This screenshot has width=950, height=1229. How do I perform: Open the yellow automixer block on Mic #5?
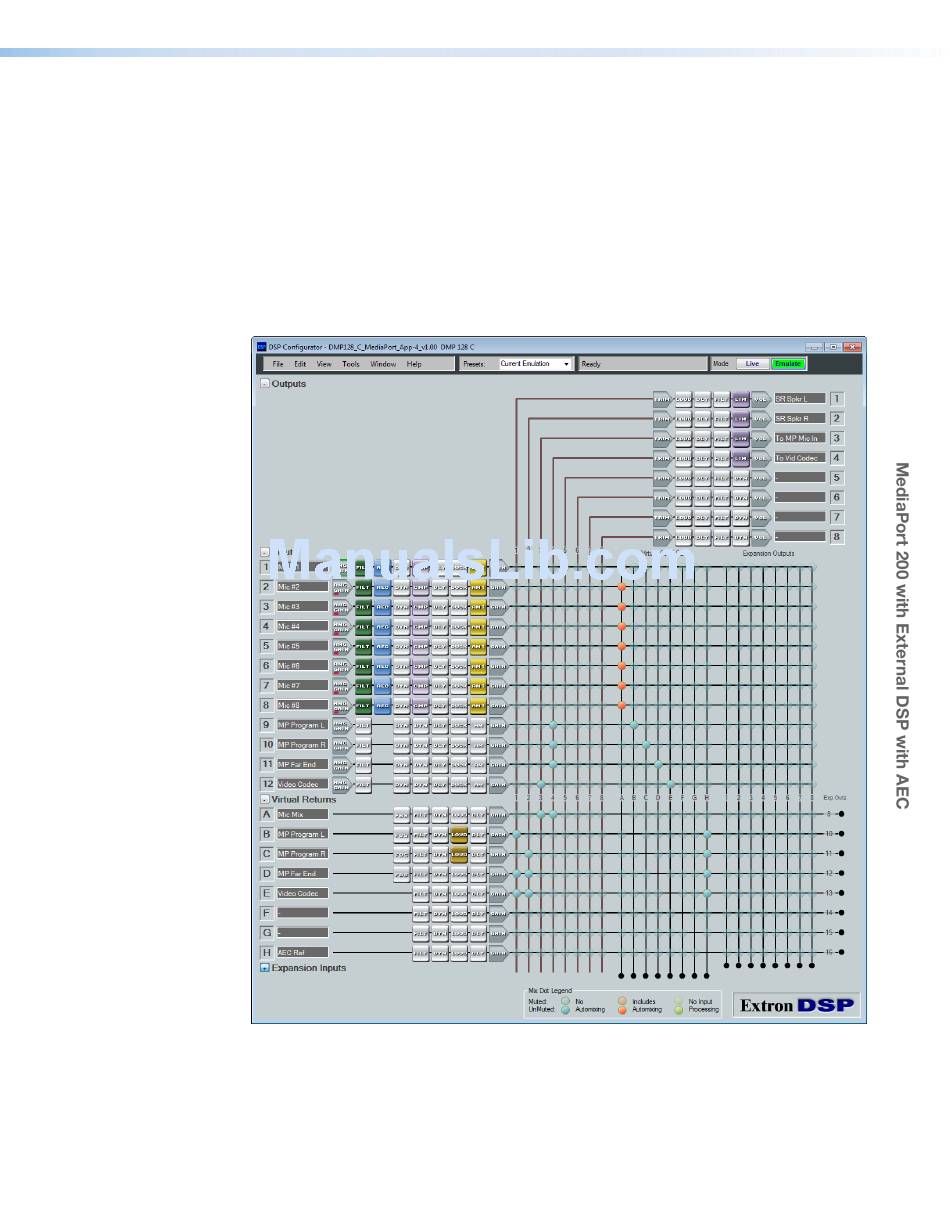(478, 646)
